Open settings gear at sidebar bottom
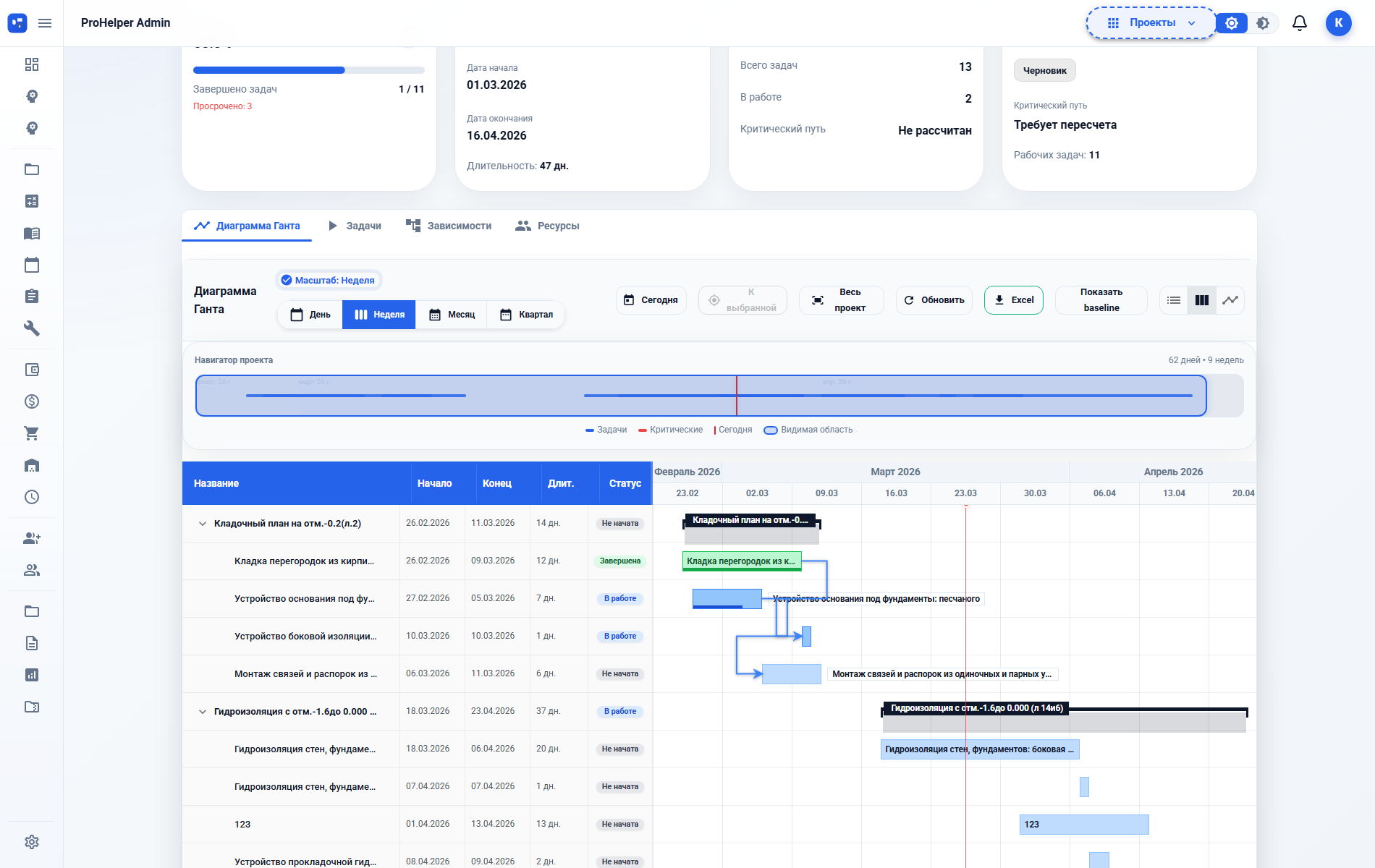This screenshot has height=868, width=1375. [32, 842]
